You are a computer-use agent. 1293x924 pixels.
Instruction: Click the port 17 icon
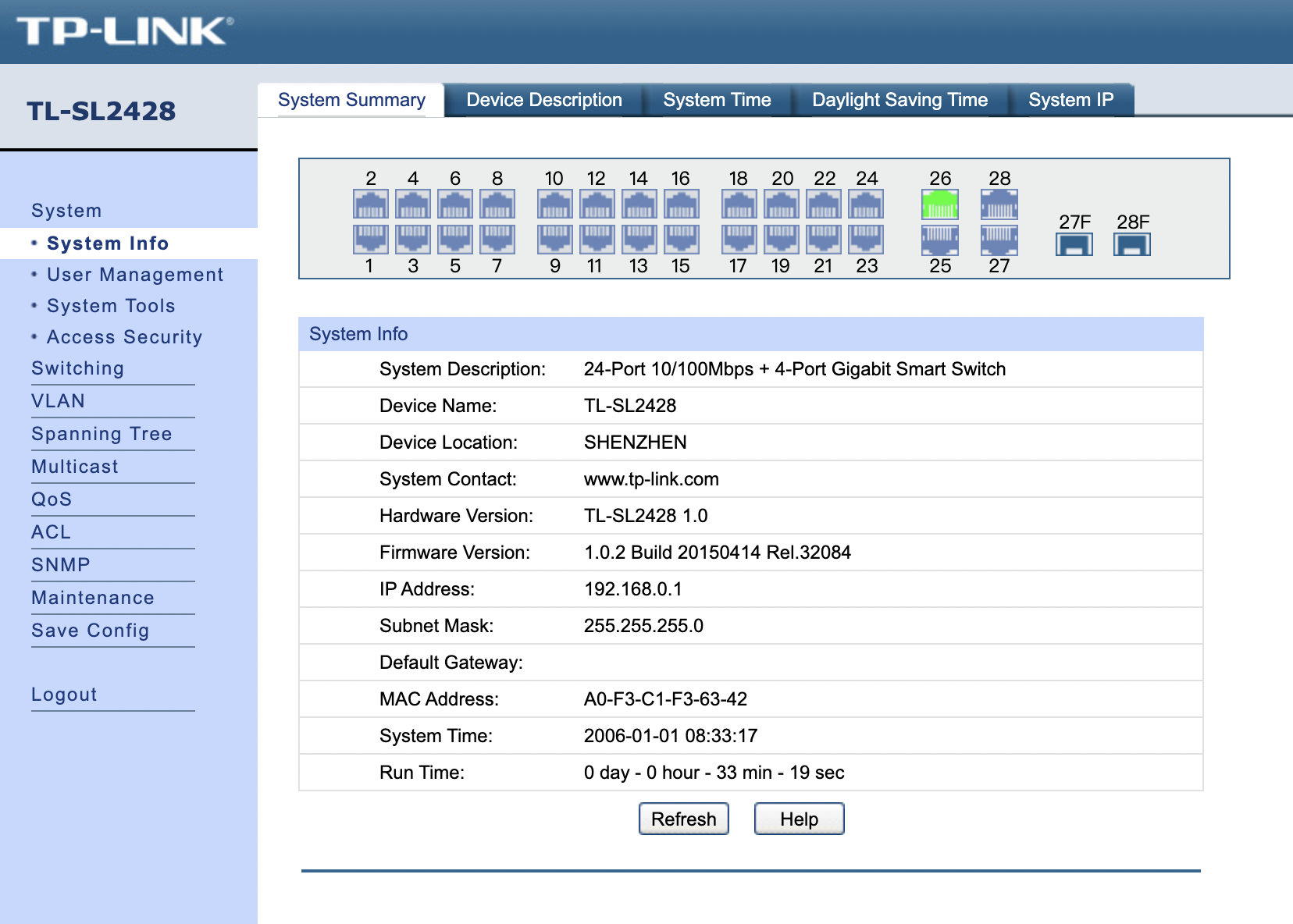[x=739, y=239]
